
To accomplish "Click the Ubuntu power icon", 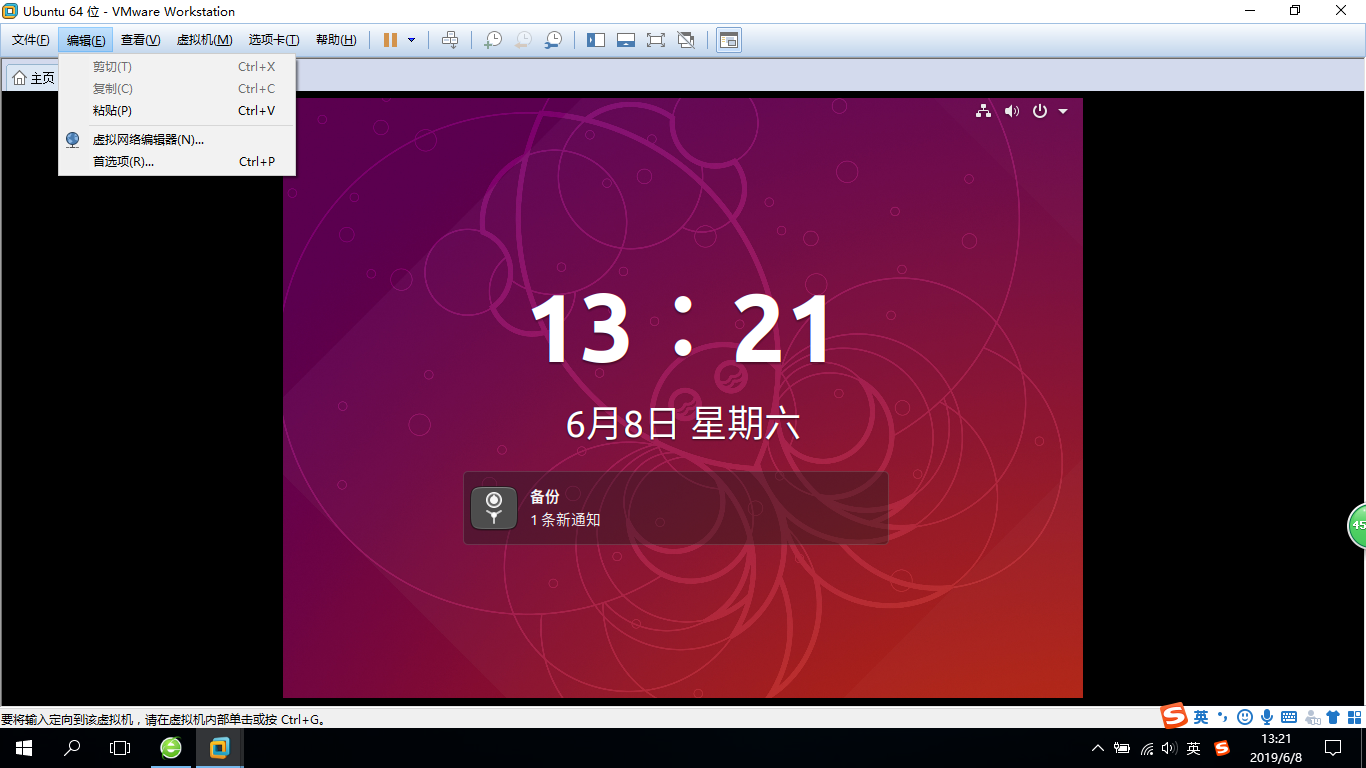I will coord(1040,111).
